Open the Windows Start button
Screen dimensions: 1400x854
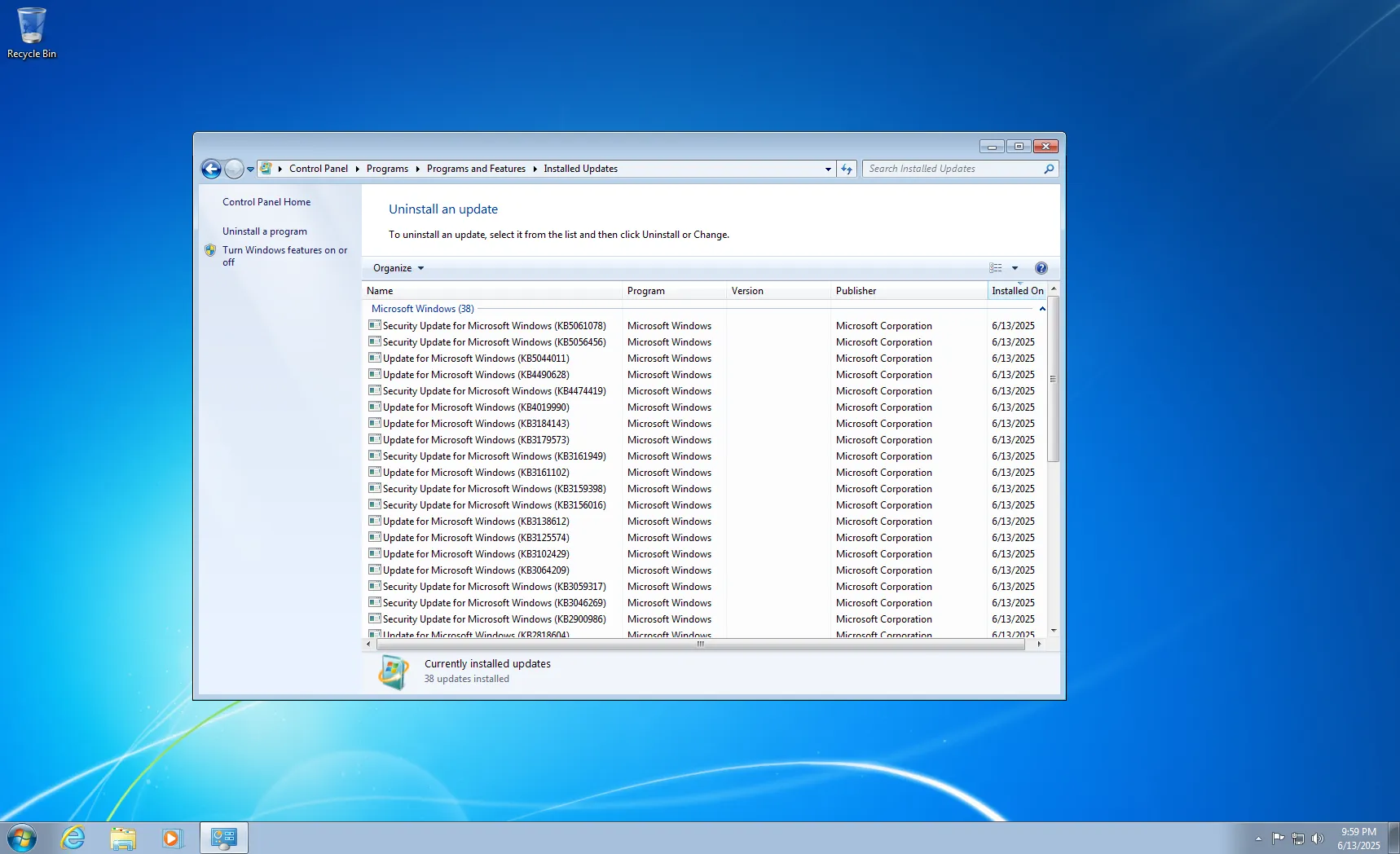[x=22, y=837]
